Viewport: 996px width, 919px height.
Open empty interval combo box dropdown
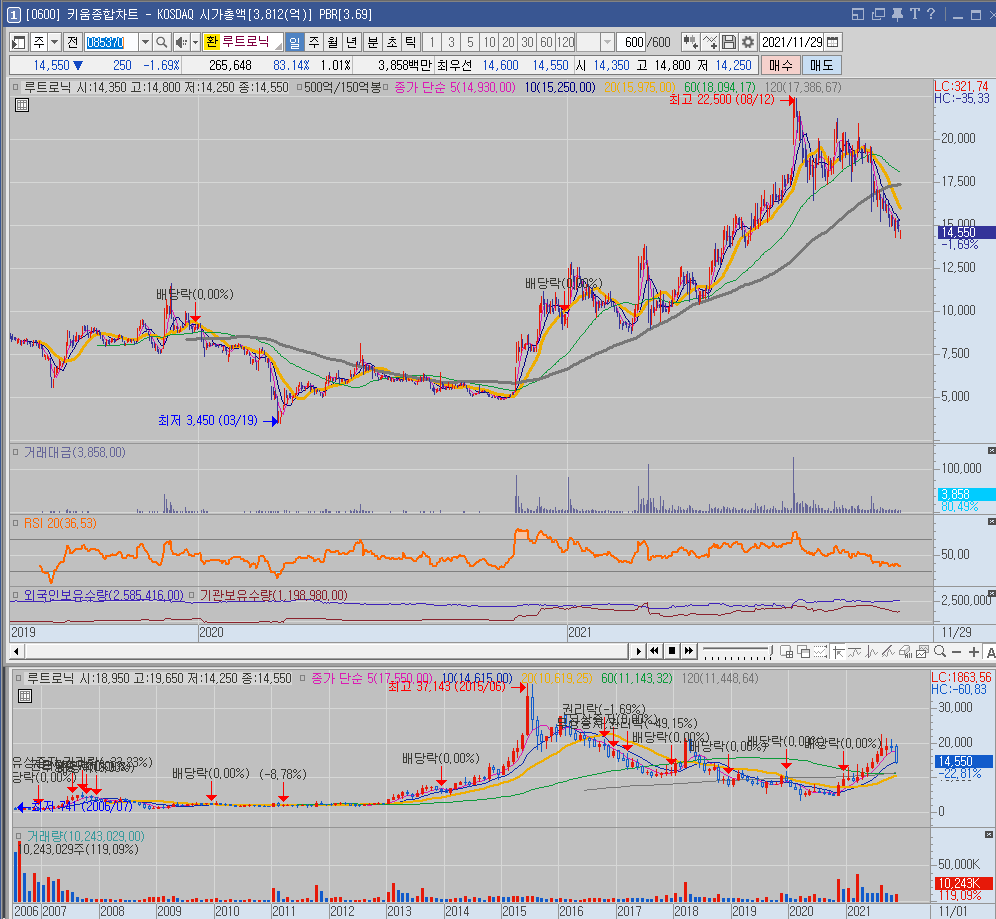(607, 42)
